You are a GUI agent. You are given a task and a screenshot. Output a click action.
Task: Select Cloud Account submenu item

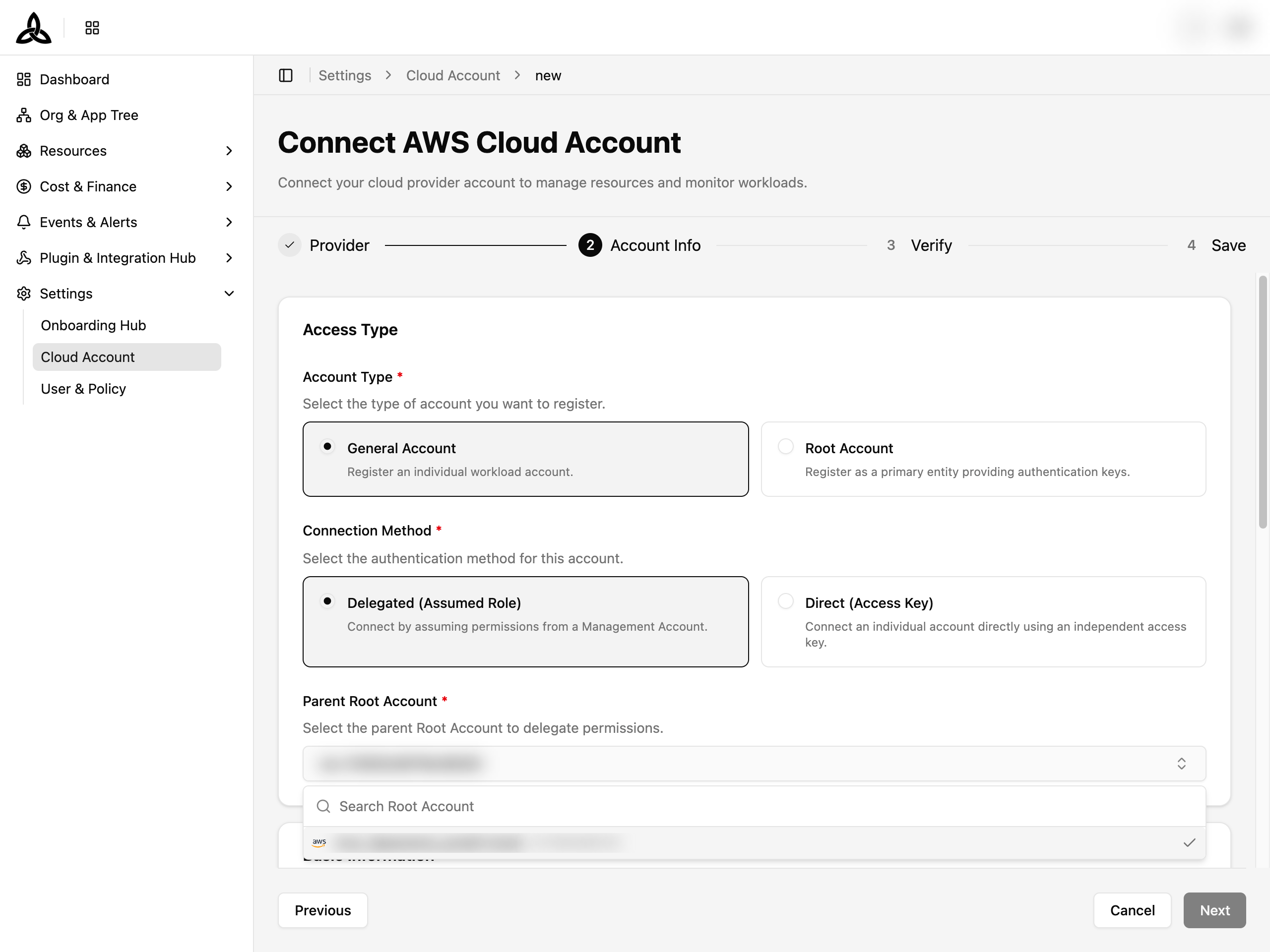click(127, 357)
